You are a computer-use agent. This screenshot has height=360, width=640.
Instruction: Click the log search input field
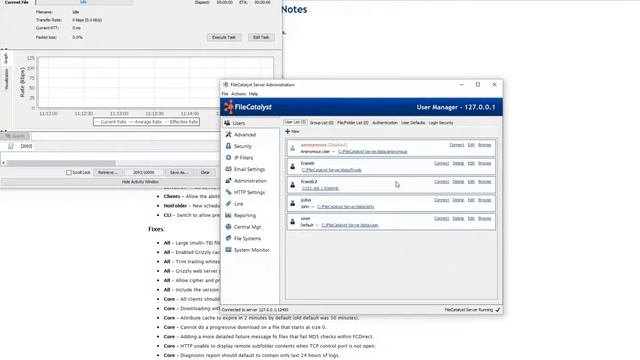point(125,136)
